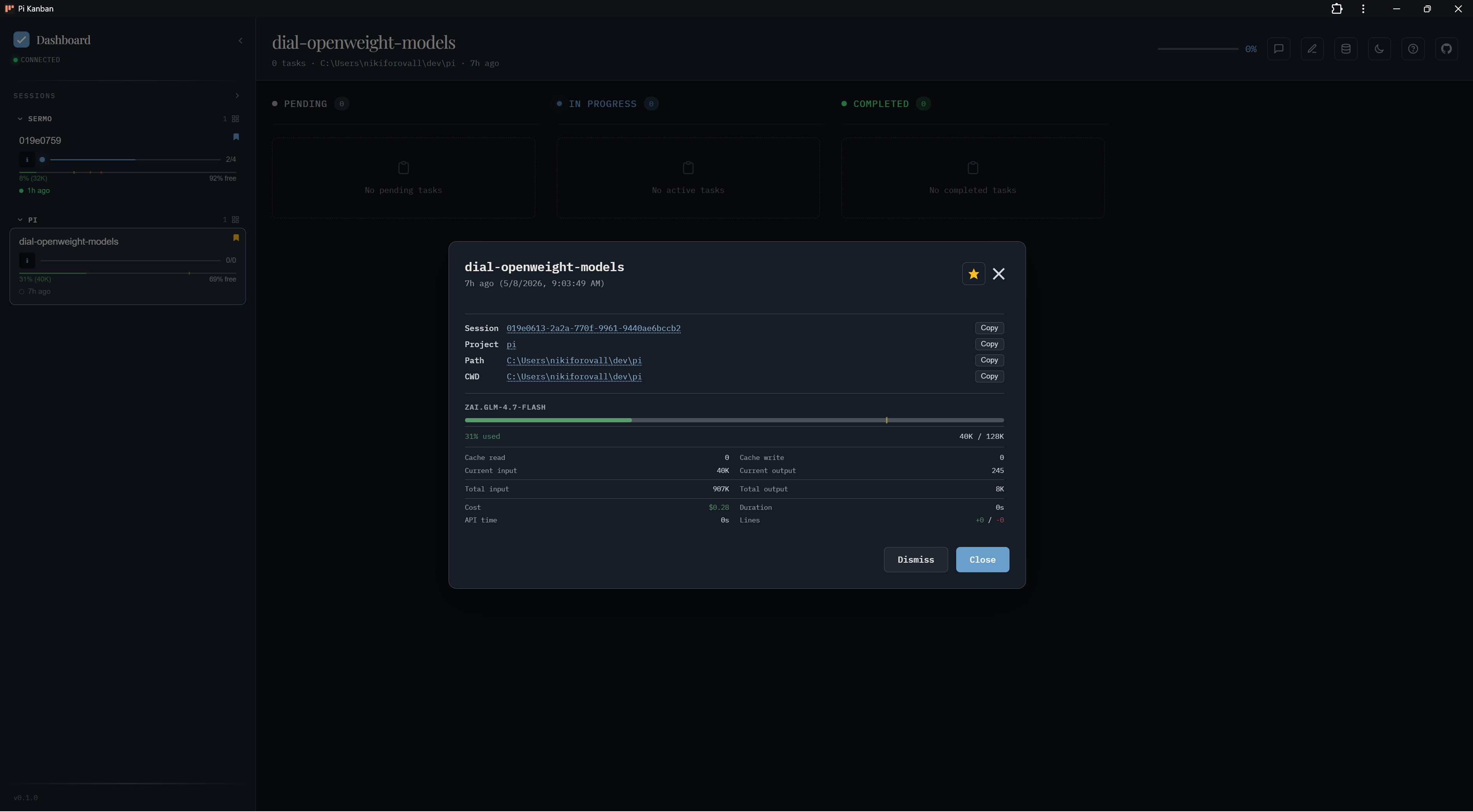Click the 'No active tasks' clipboard icon

pos(688,168)
